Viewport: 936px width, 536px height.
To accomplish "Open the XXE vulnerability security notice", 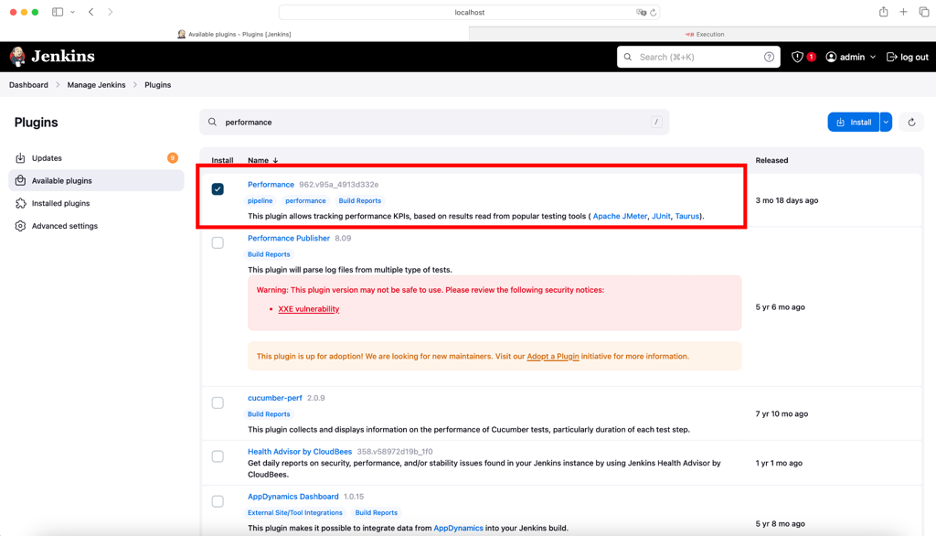I will coord(308,309).
